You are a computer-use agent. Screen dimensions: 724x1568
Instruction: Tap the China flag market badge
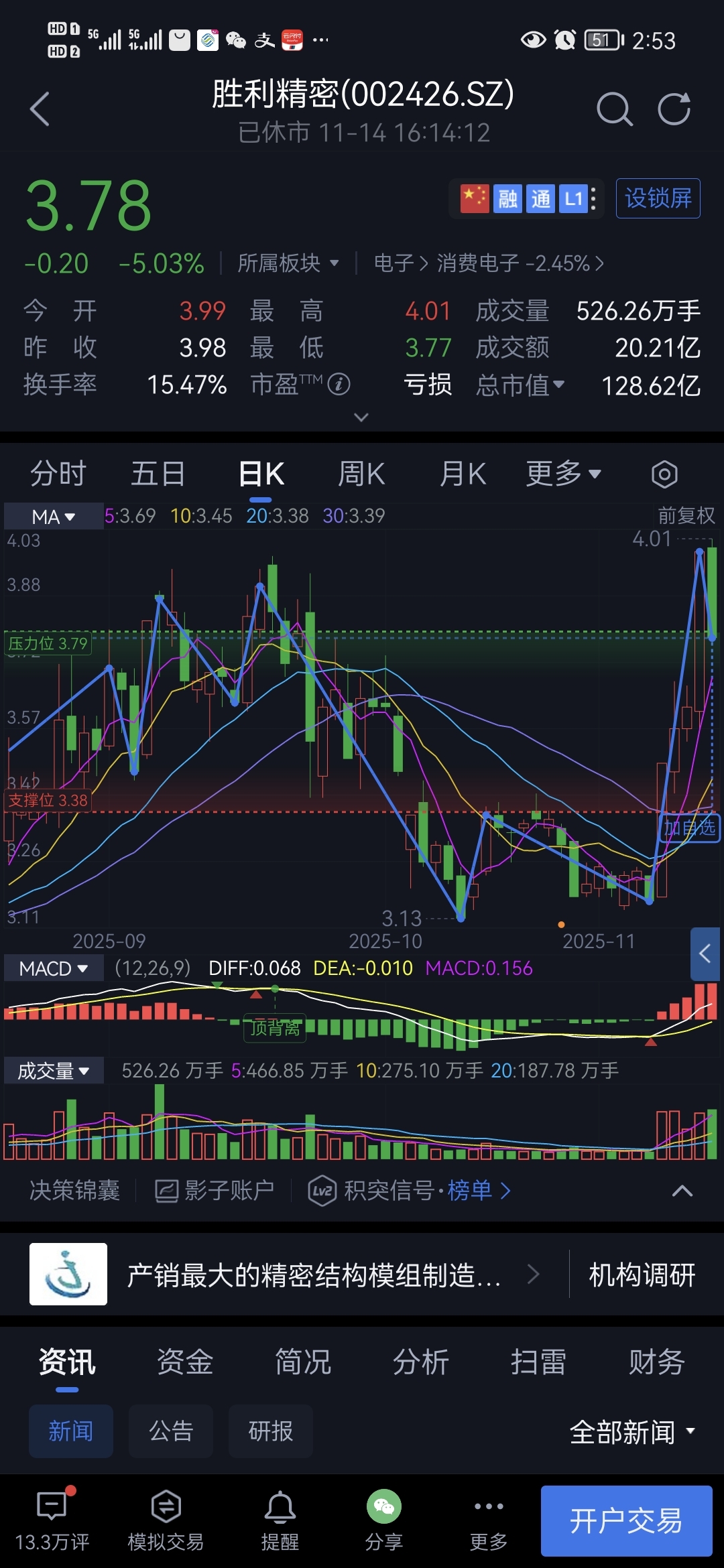point(475,198)
